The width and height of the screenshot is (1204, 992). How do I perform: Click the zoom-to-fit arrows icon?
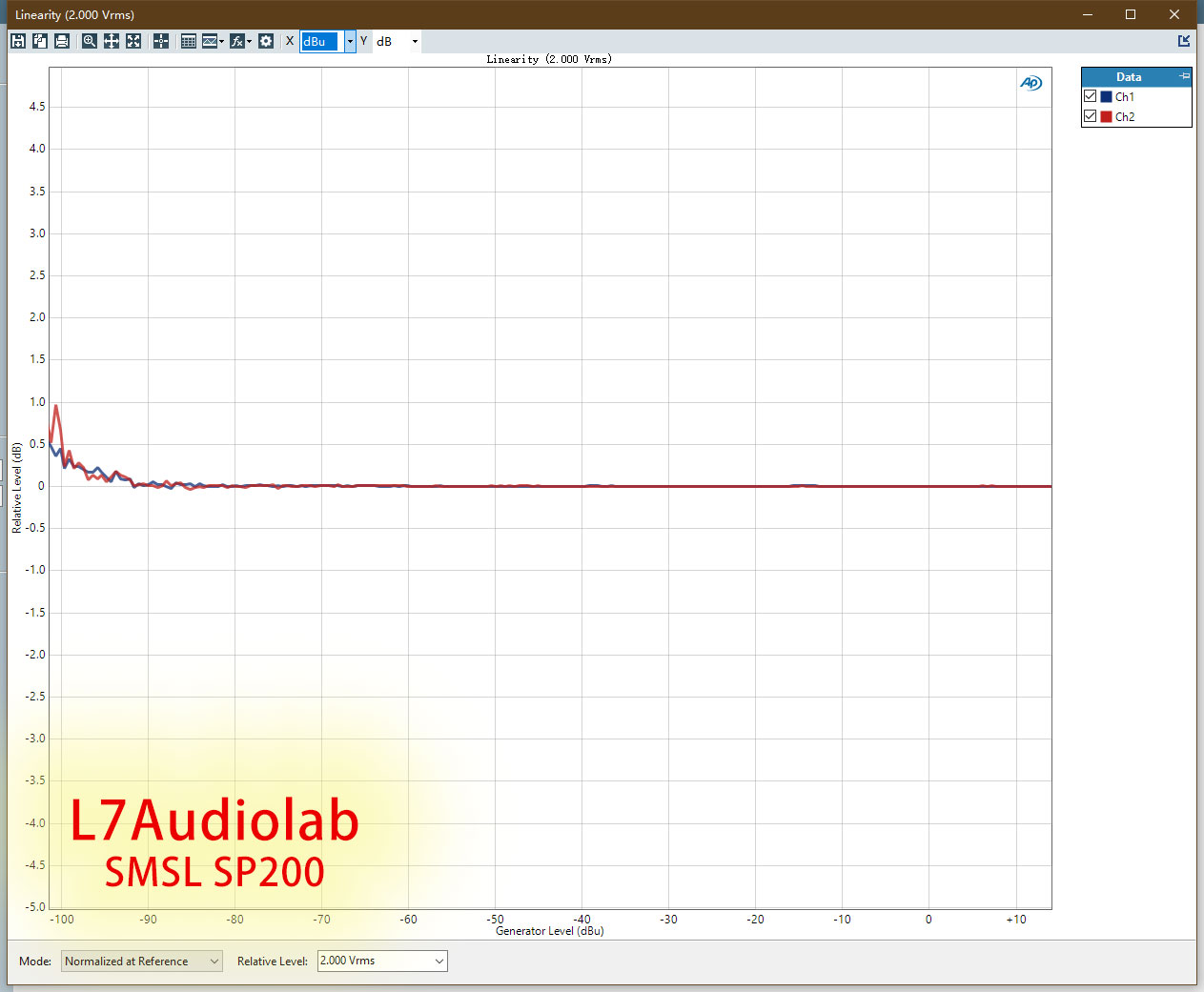coord(133,41)
